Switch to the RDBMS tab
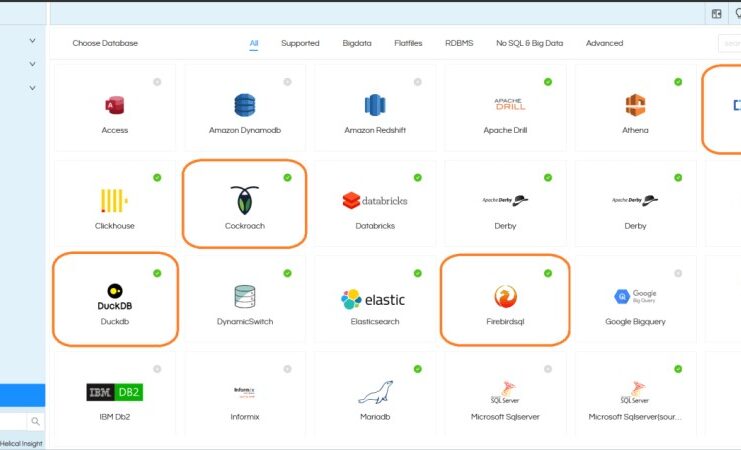 [x=459, y=43]
